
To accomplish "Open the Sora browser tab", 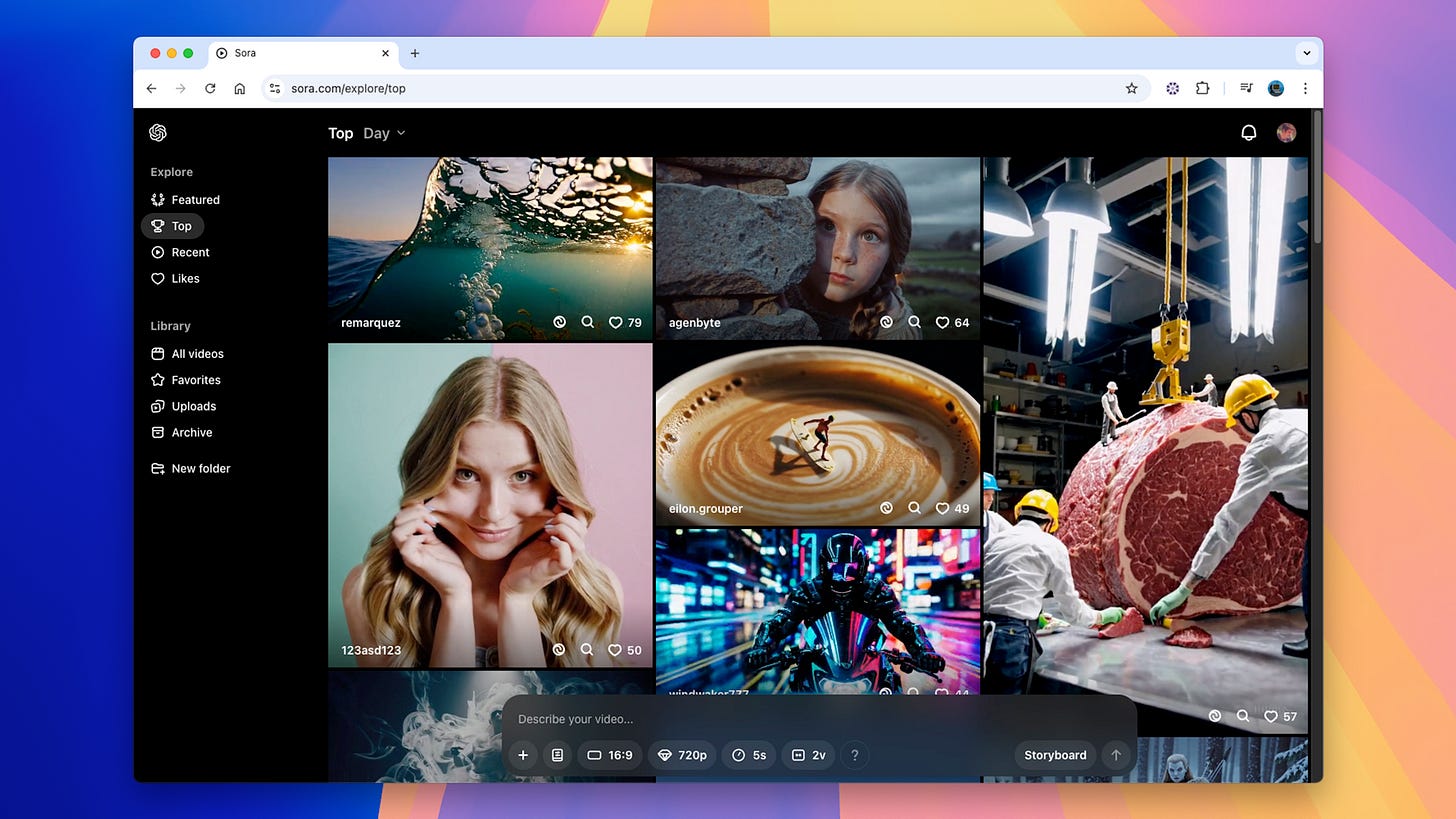I will [247, 53].
